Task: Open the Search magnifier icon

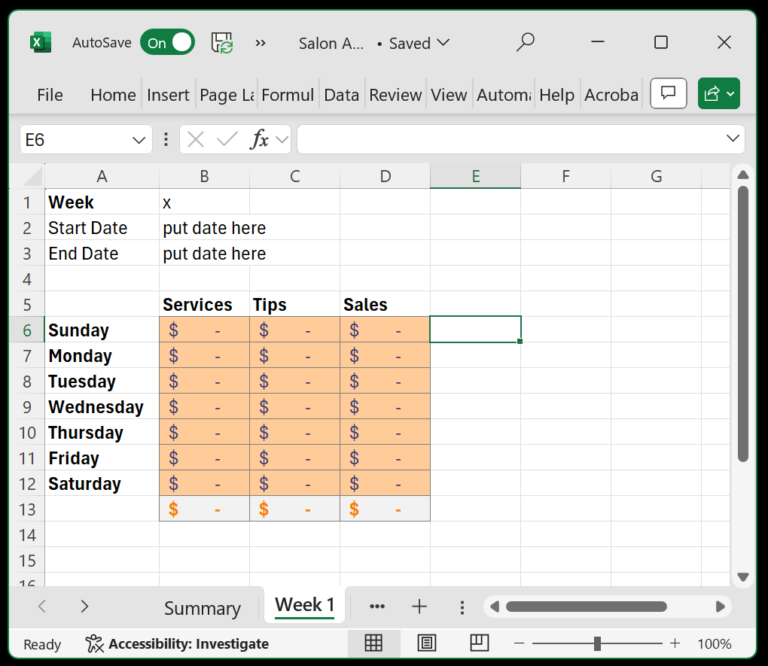Action: tap(525, 42)
